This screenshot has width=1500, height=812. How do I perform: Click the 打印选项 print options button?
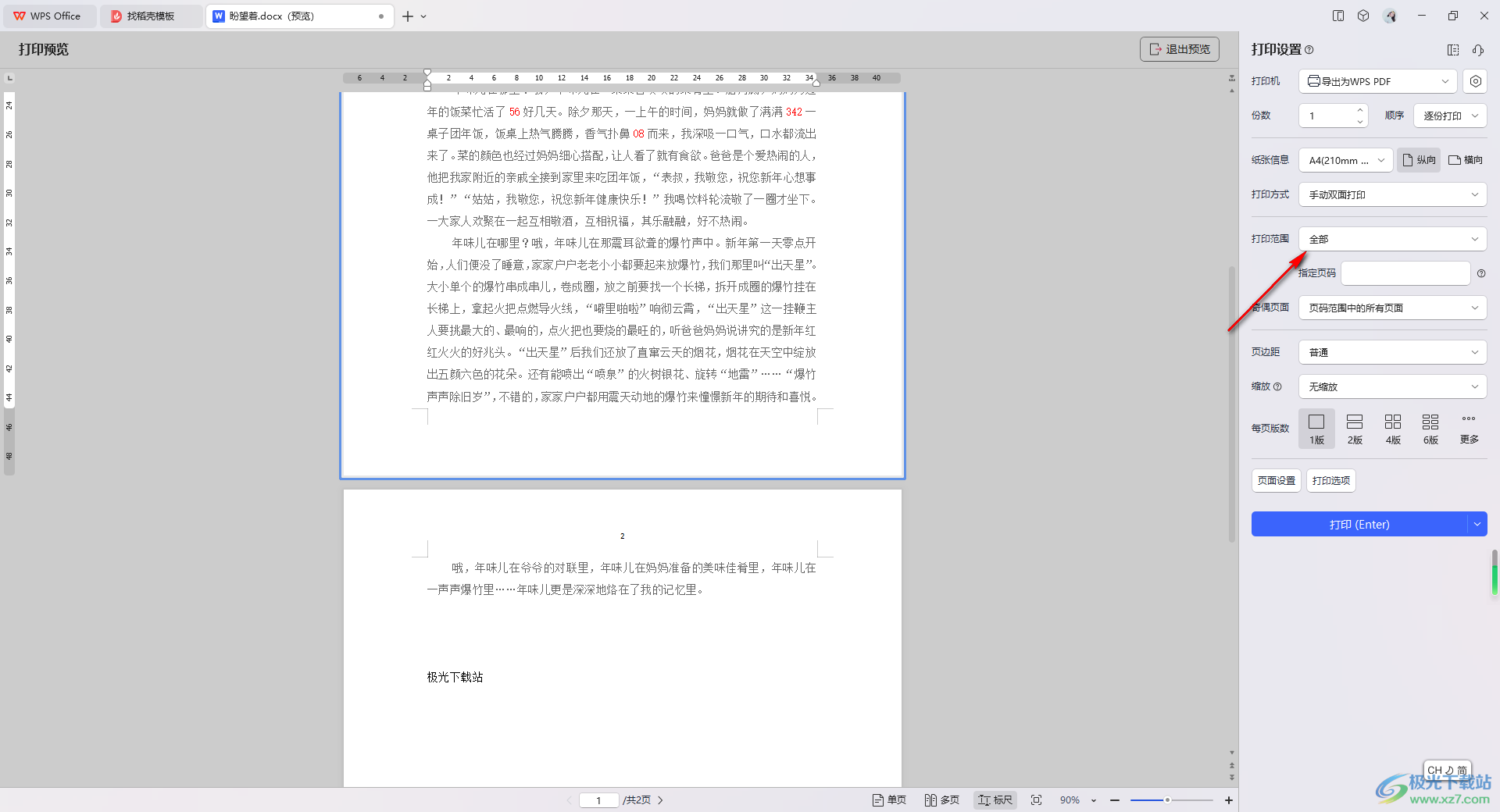click(x=1331, y=480)
